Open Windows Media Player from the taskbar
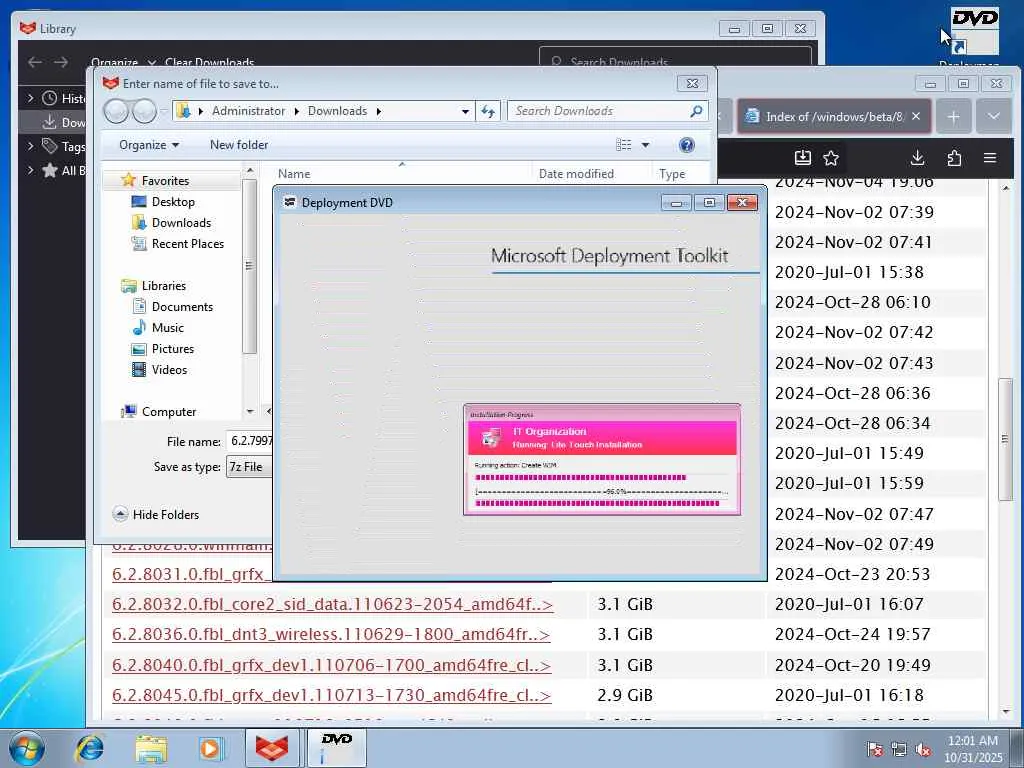Viewport: 1024px width, 768px height. pos(211,748)
